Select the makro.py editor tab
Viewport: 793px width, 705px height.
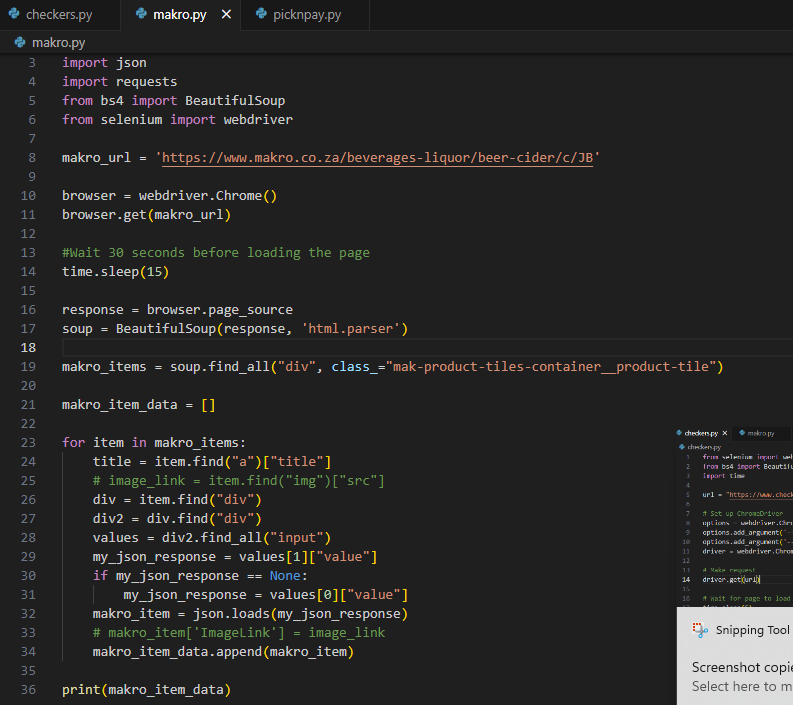180,15
